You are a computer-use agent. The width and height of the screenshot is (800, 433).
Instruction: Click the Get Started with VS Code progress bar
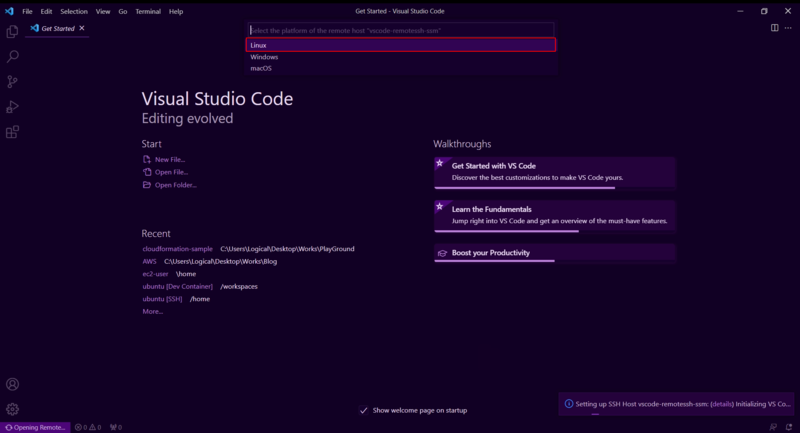[524, 188]
